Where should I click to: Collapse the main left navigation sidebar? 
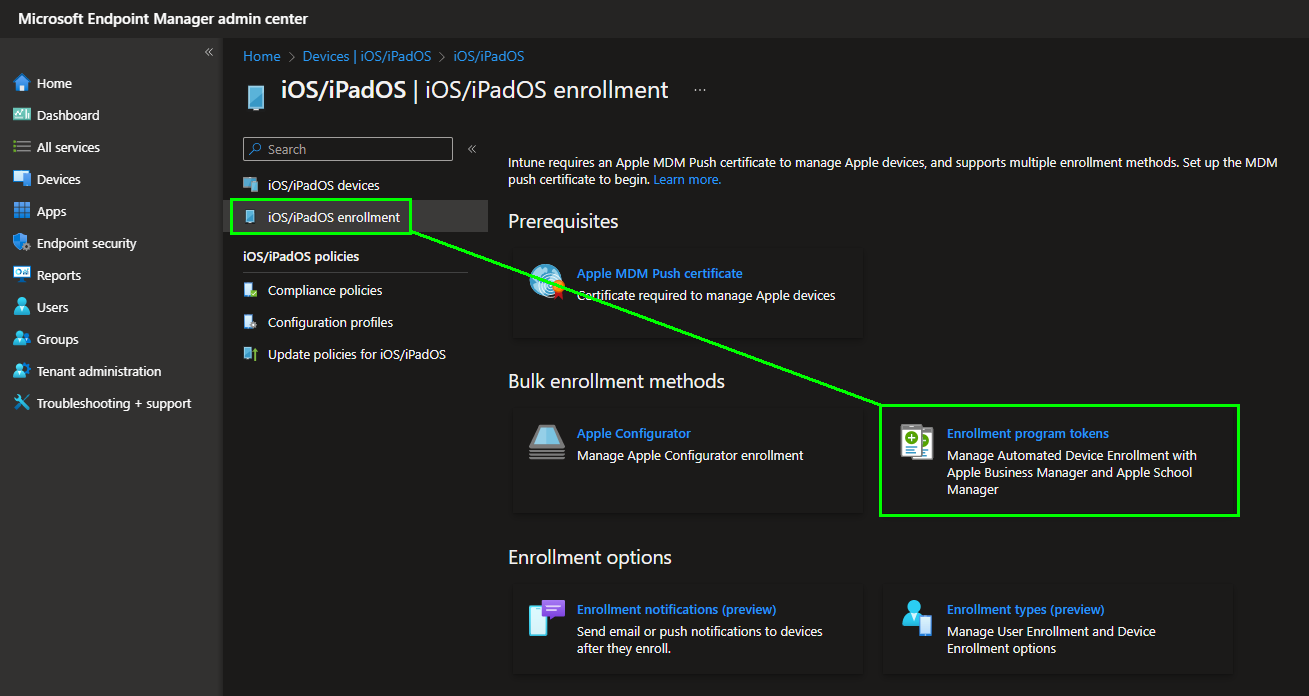click(209, 52)
